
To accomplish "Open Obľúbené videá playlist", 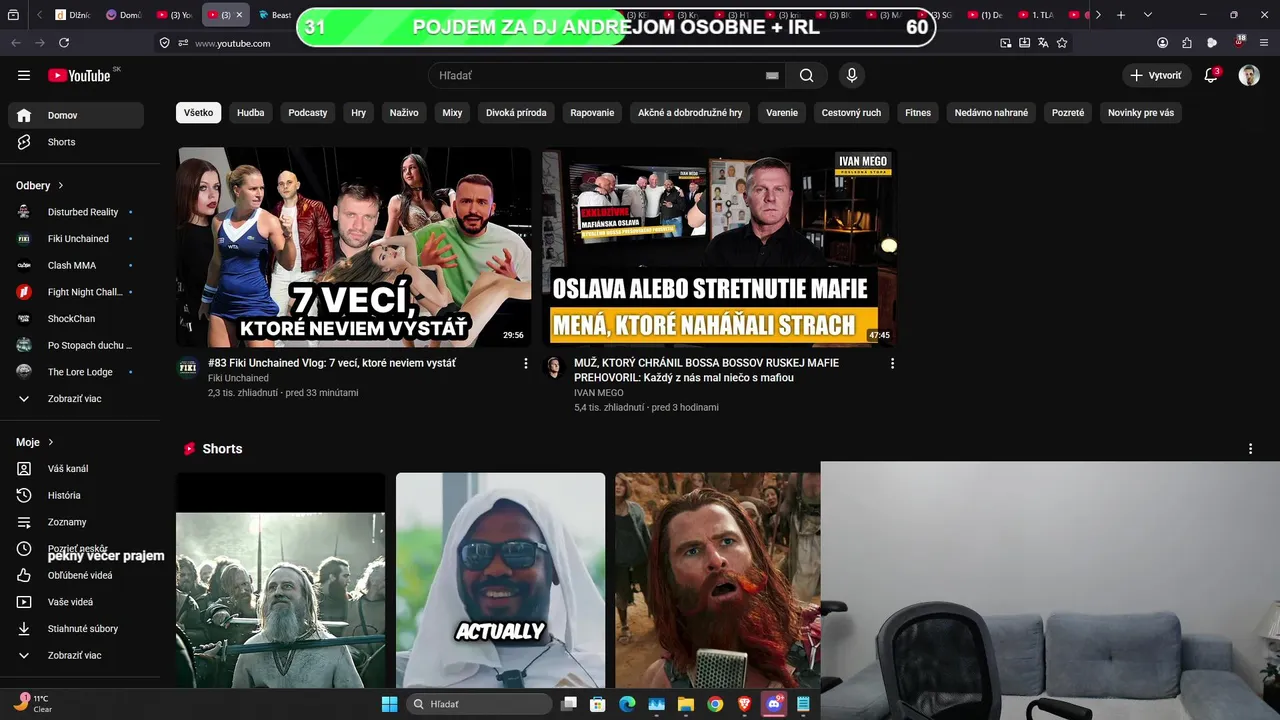I will tap(76, 576).
